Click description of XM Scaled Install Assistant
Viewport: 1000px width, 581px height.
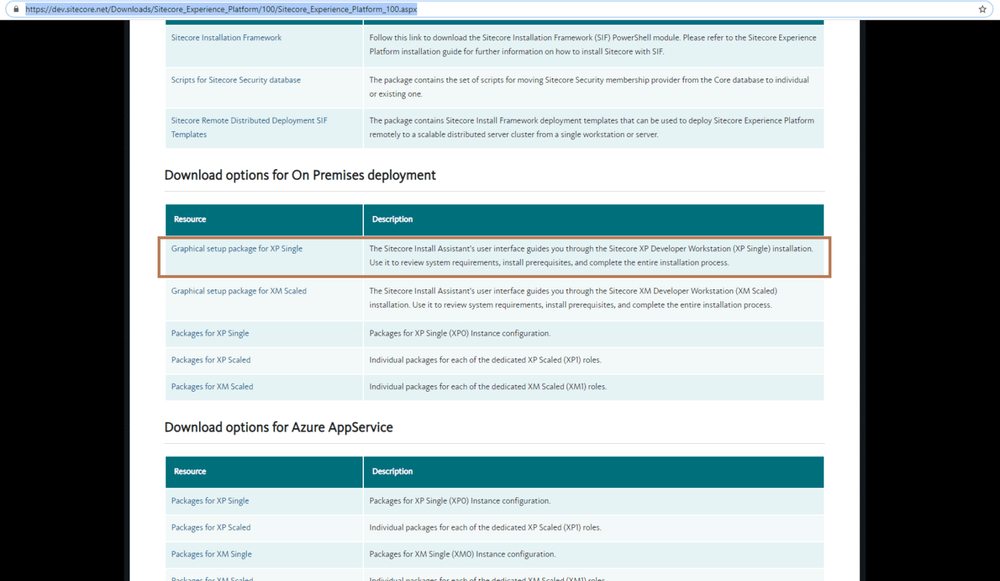573,298
